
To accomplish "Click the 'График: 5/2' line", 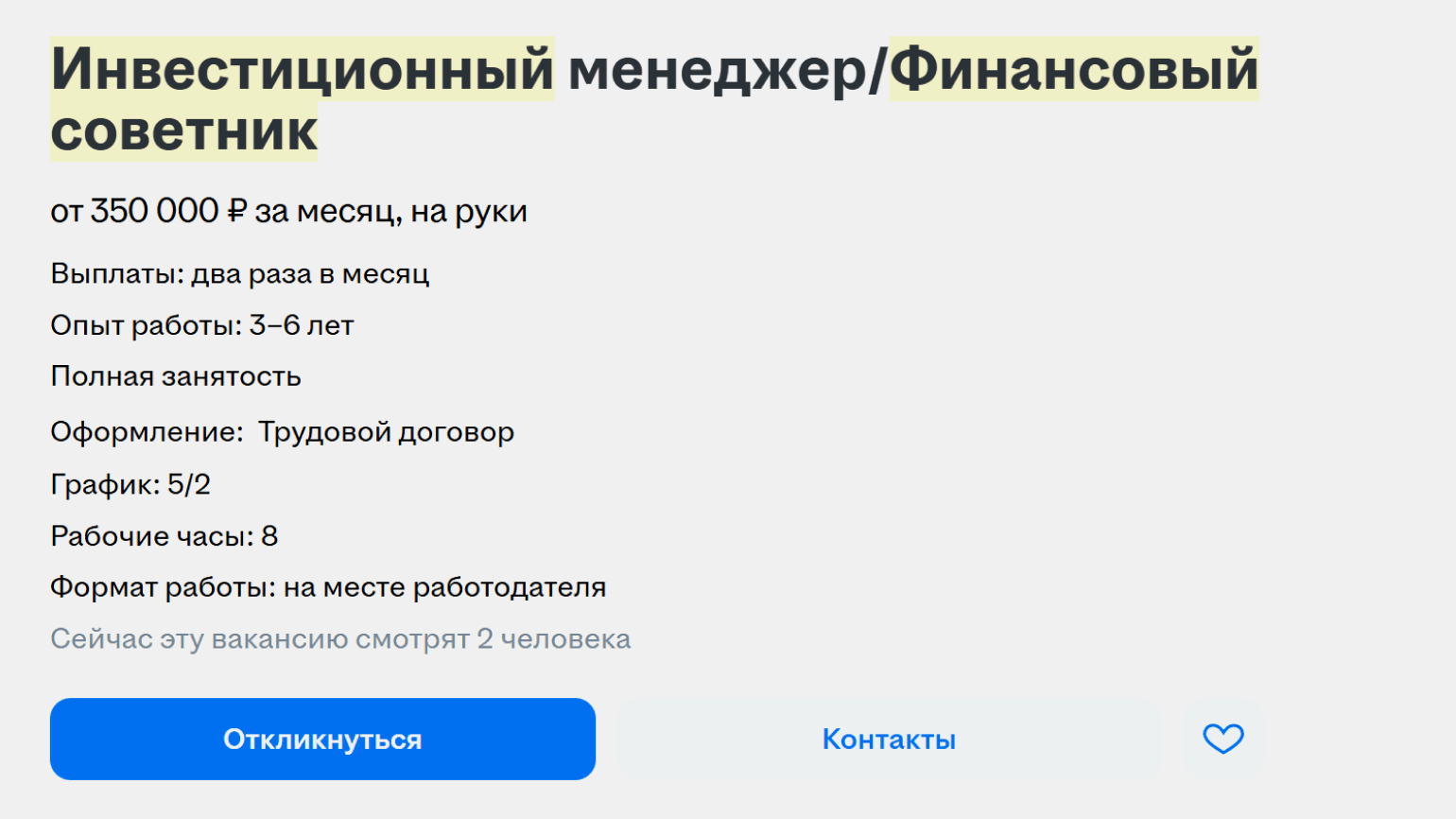I will (x=130, y=484).
